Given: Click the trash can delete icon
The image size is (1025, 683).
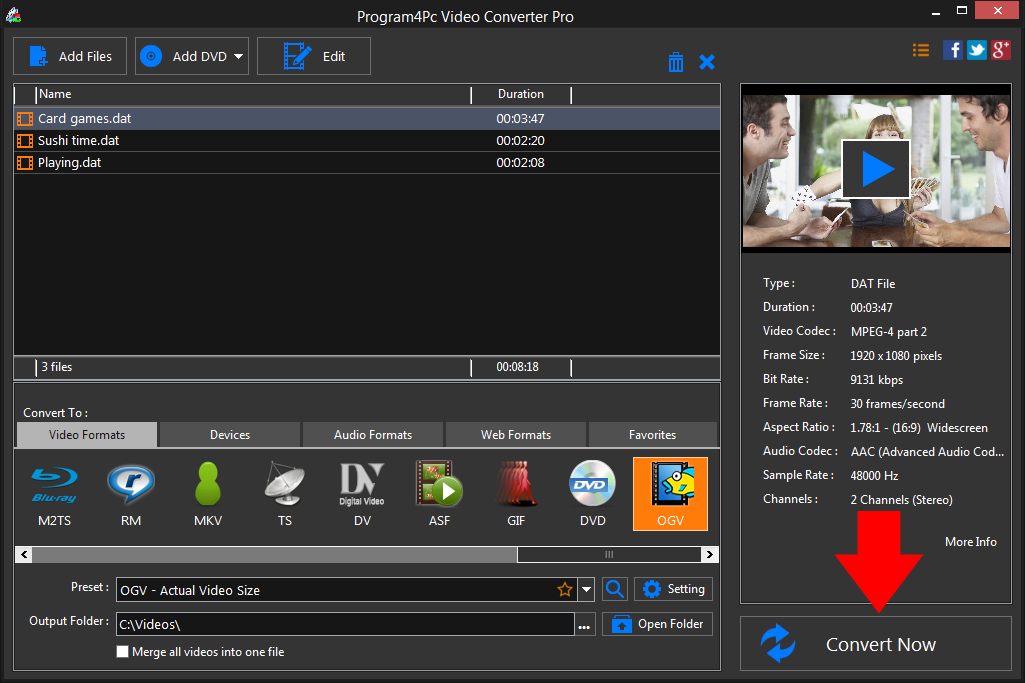Looking at the screenshot, I should point(676,62).
